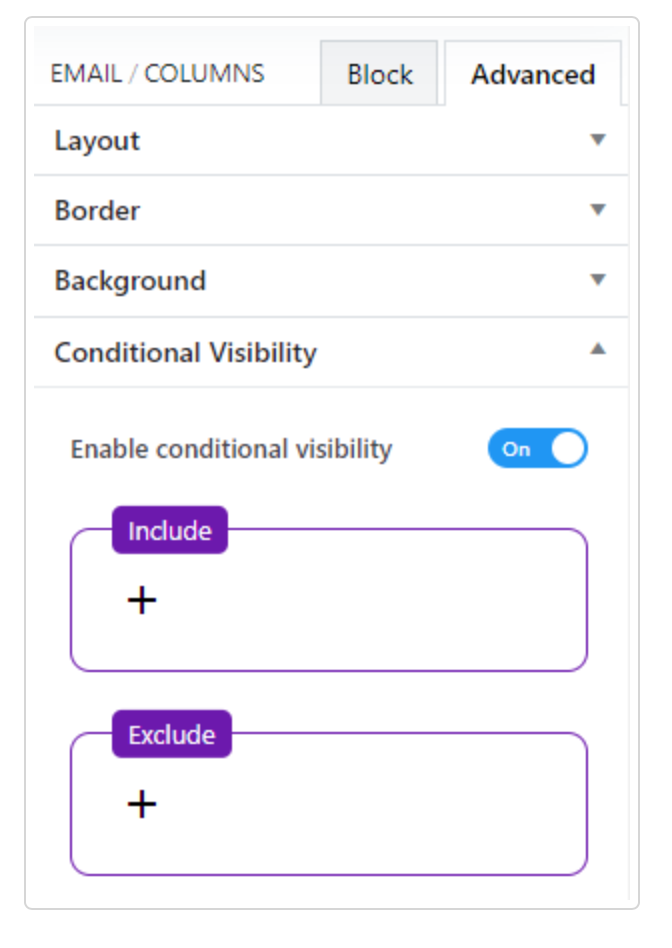
Task: Expand the Border section arrow
Action: (598, 210)
